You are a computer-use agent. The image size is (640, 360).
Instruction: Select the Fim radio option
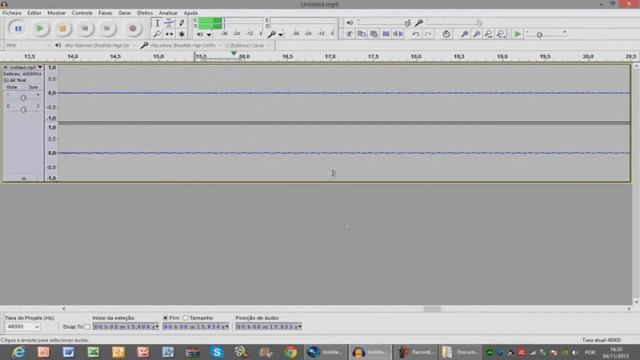pos(166,318)
